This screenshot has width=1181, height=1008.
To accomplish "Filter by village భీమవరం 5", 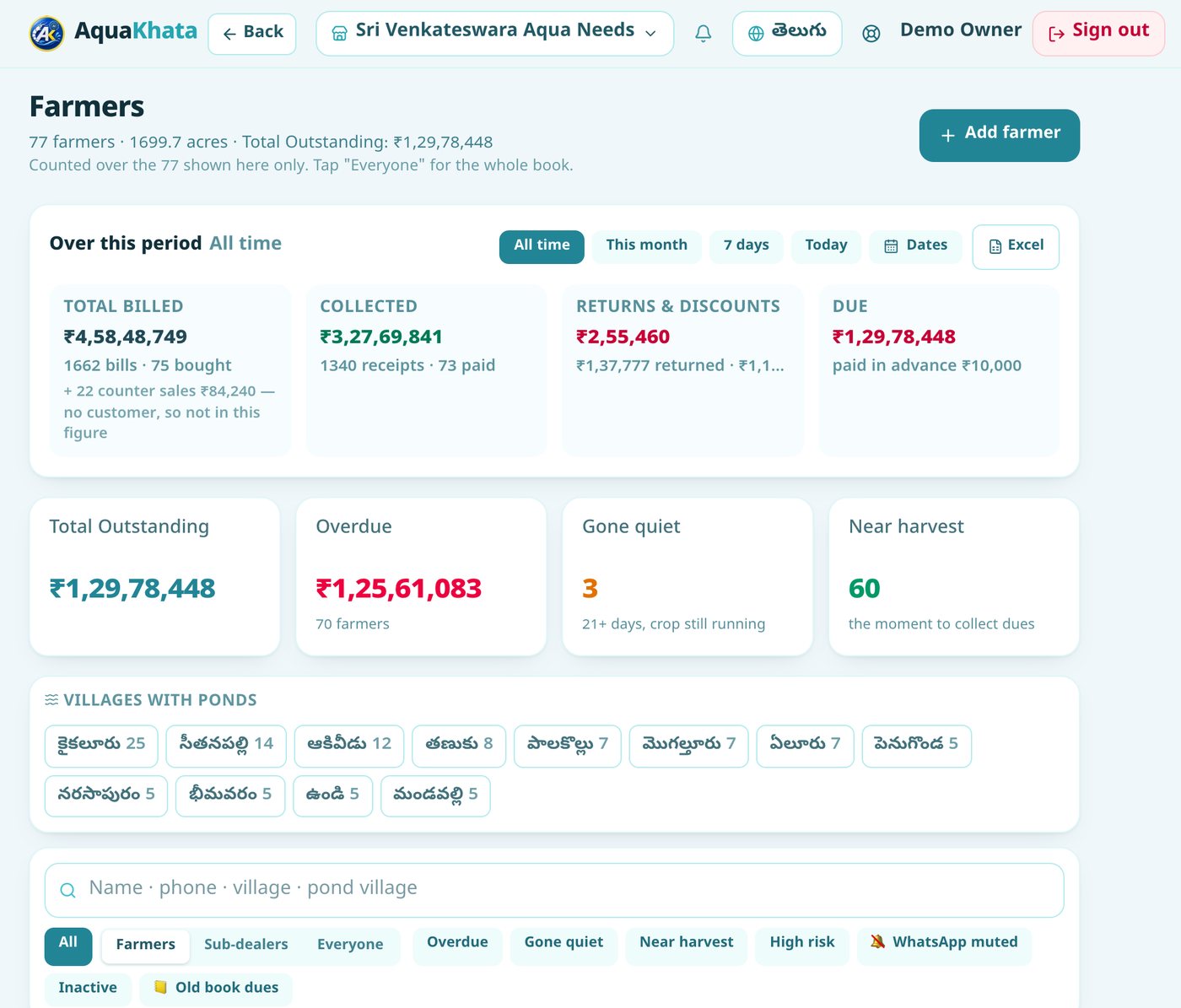I will 230,795.
